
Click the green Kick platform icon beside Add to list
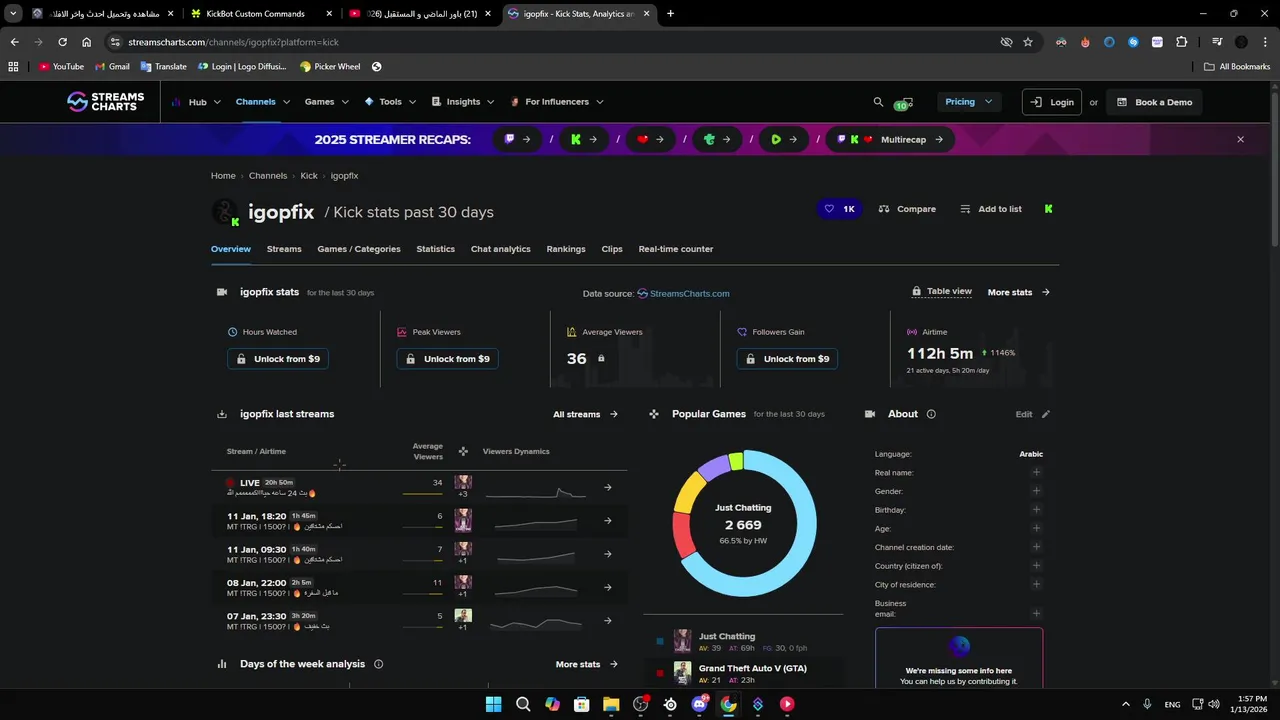point(1048,209)
